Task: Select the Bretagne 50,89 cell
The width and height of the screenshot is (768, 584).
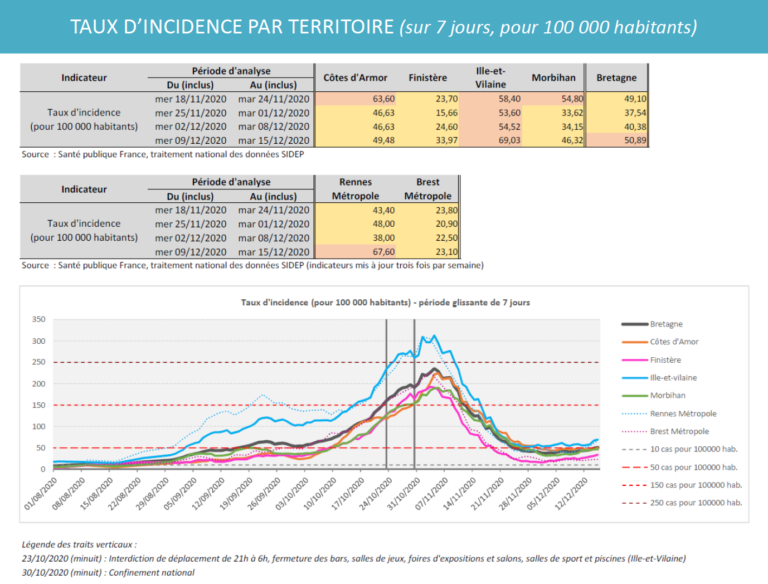Action: click(x=617, y=141)
